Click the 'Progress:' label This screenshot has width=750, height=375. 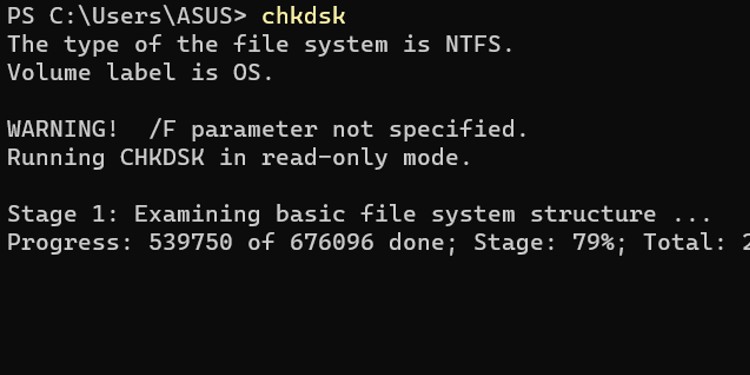(70, 242)
